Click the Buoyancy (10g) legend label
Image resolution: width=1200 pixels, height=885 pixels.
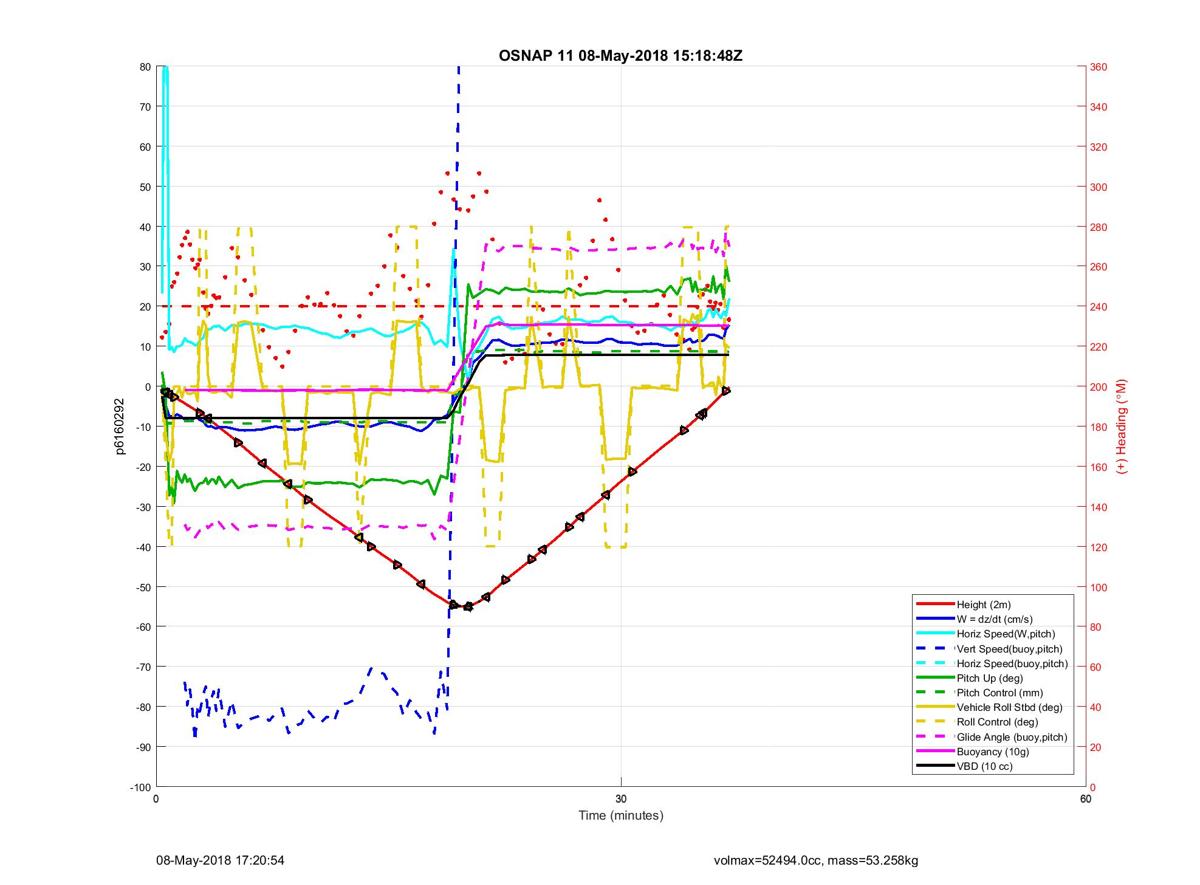click(993, 751)
